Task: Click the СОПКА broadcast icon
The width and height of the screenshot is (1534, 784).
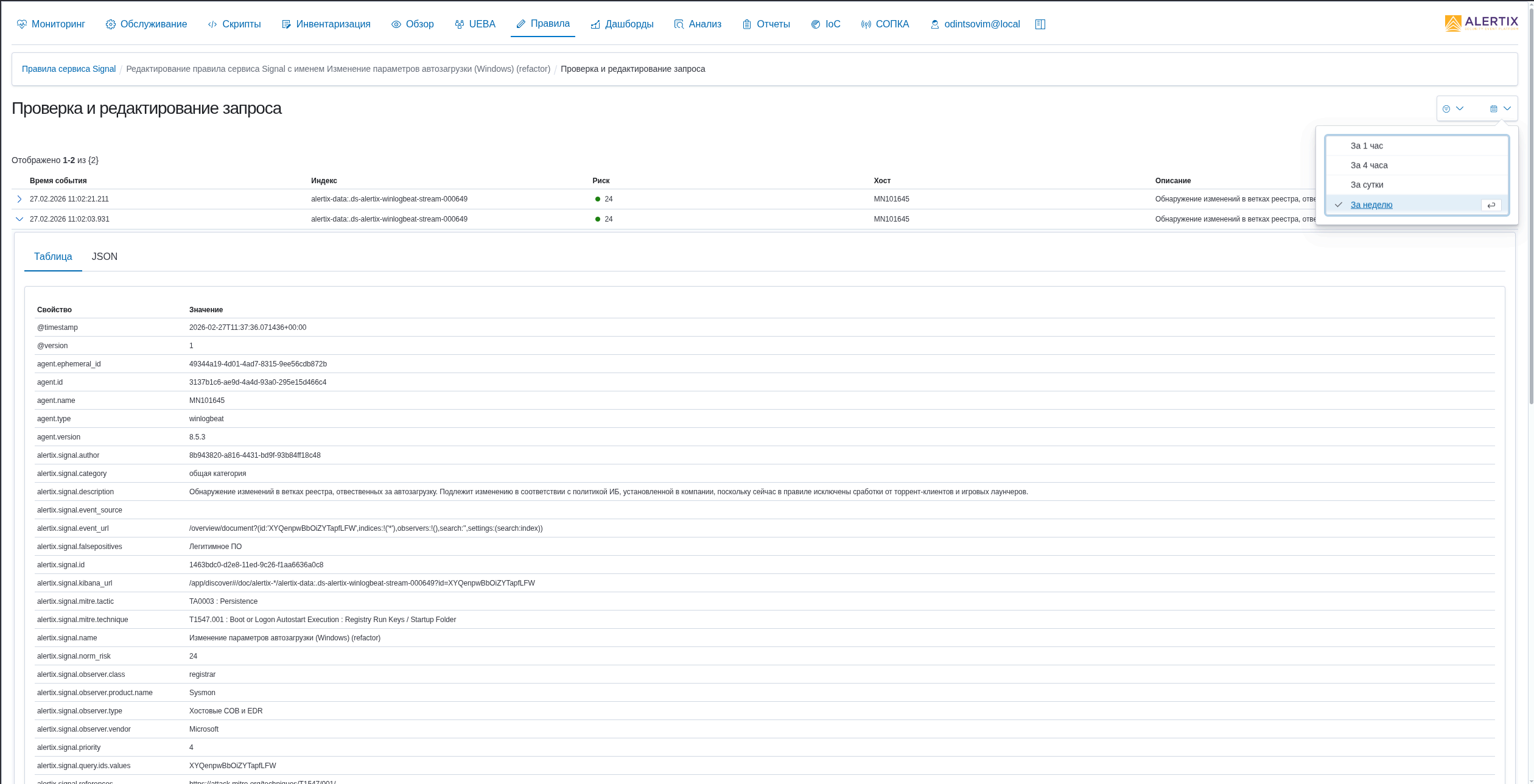Action: pyautogui.click(x=866, y=24)
